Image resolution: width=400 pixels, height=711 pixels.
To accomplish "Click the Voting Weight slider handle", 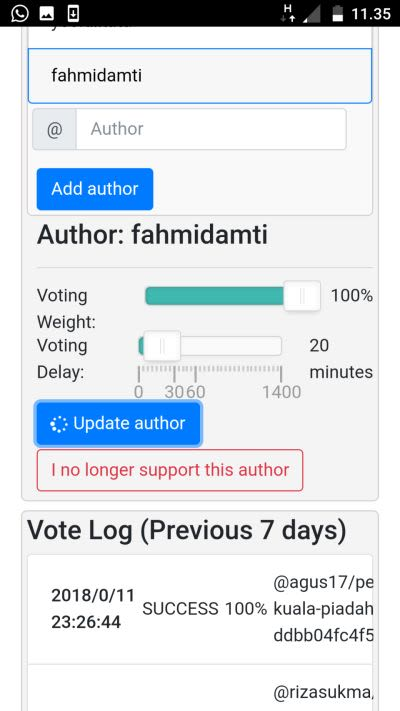I will click(302, 296).
